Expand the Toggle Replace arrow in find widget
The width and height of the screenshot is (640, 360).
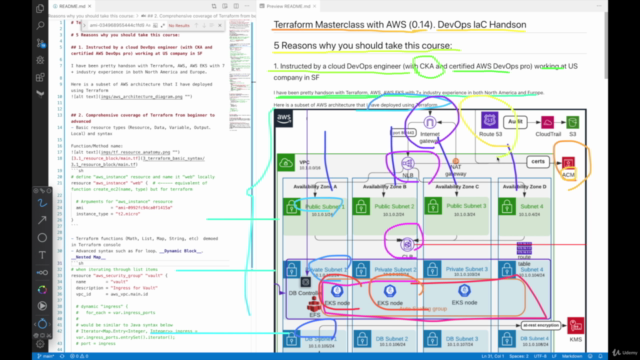click(84, 25)
